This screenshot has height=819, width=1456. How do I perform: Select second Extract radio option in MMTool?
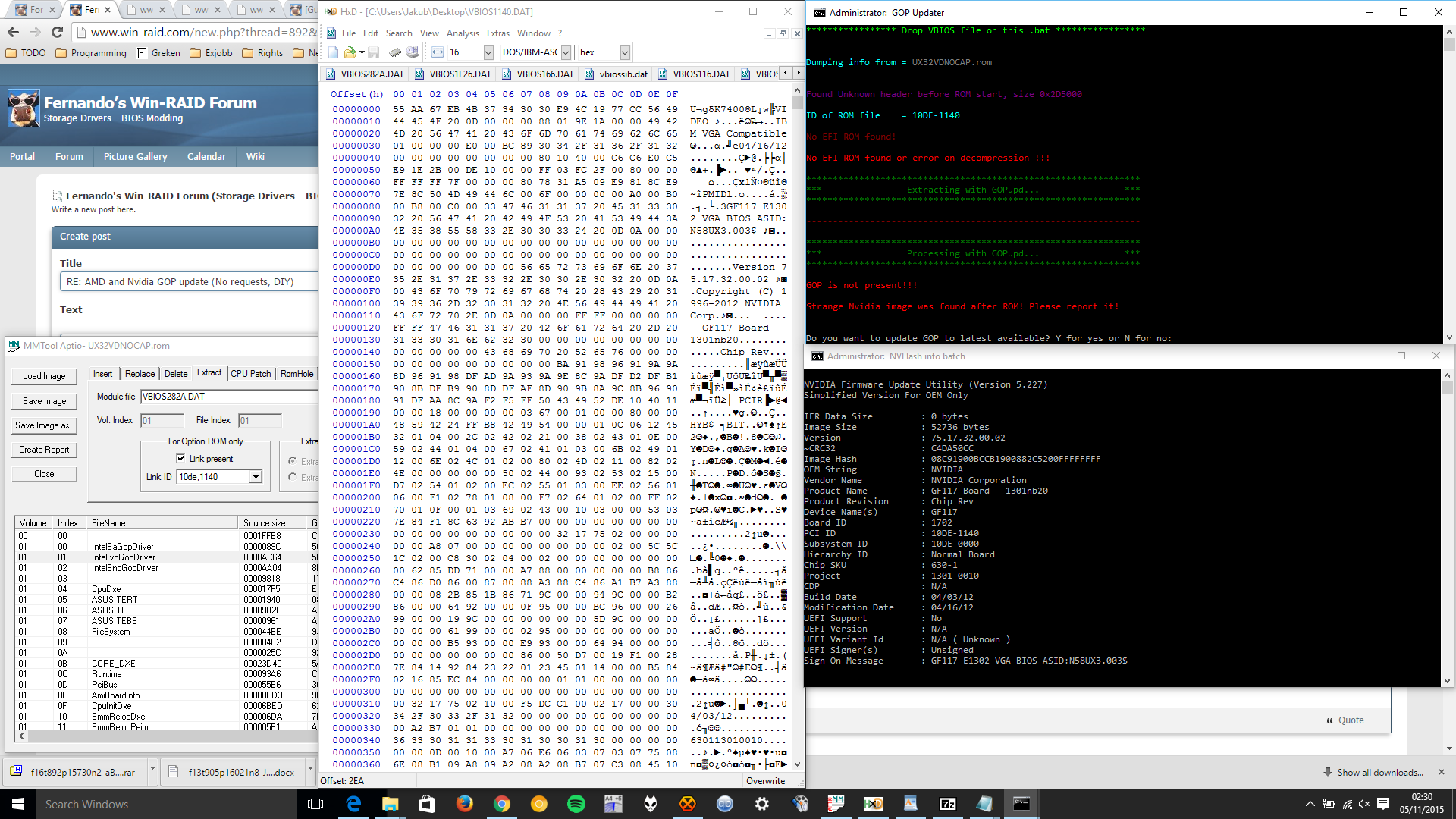(292, 476)
